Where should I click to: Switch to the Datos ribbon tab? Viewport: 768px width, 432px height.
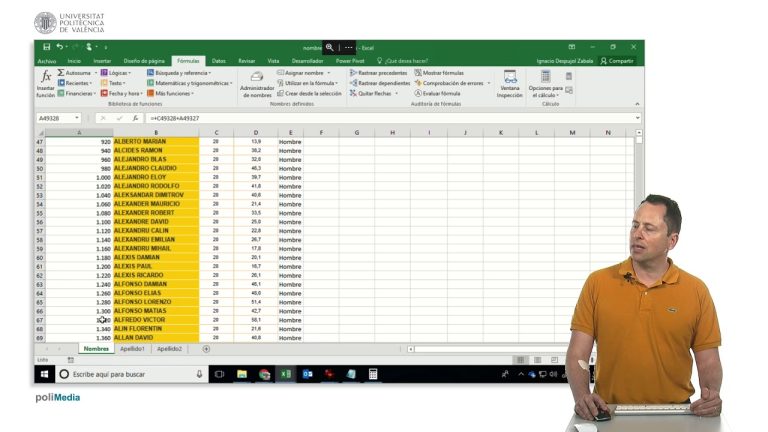pyautogui.click(x=218, y=61)
